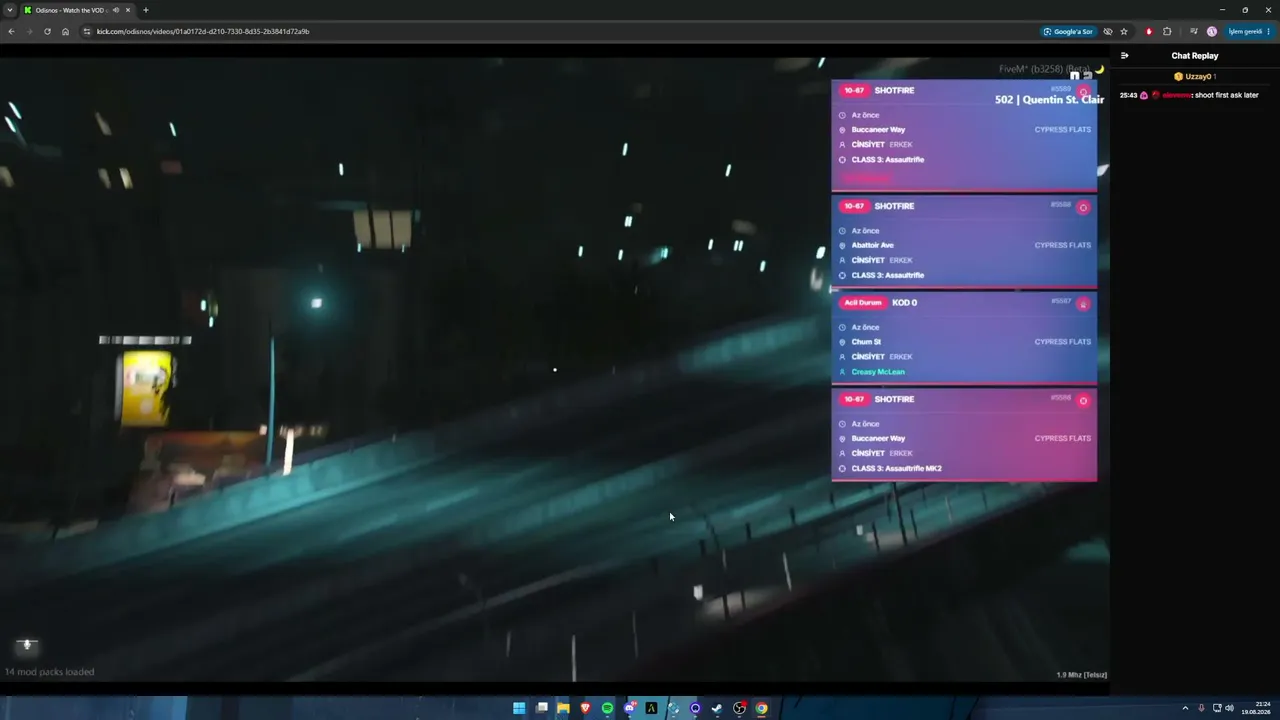Image resolution: width=1280 pixels, height=720 pixels.
Task: Open the tab search dropdown arrow
Action: coord(9,10)
